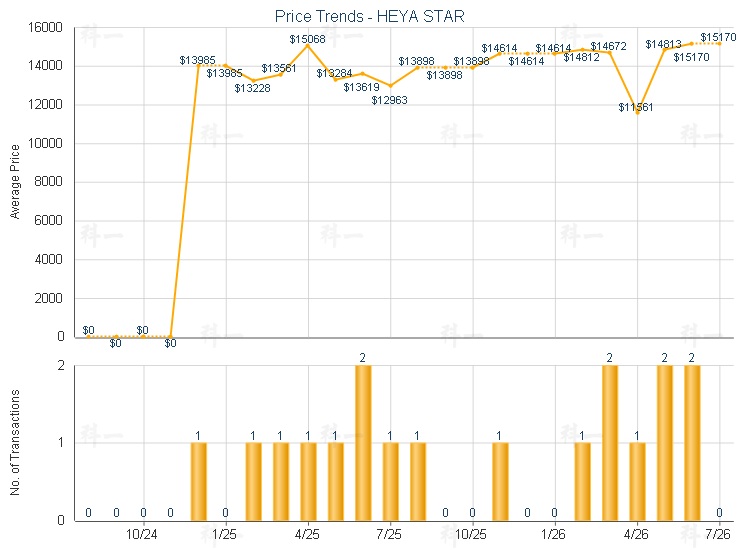Select the Average Price axis label
740x550 pixels.
[x=15, y=182]
